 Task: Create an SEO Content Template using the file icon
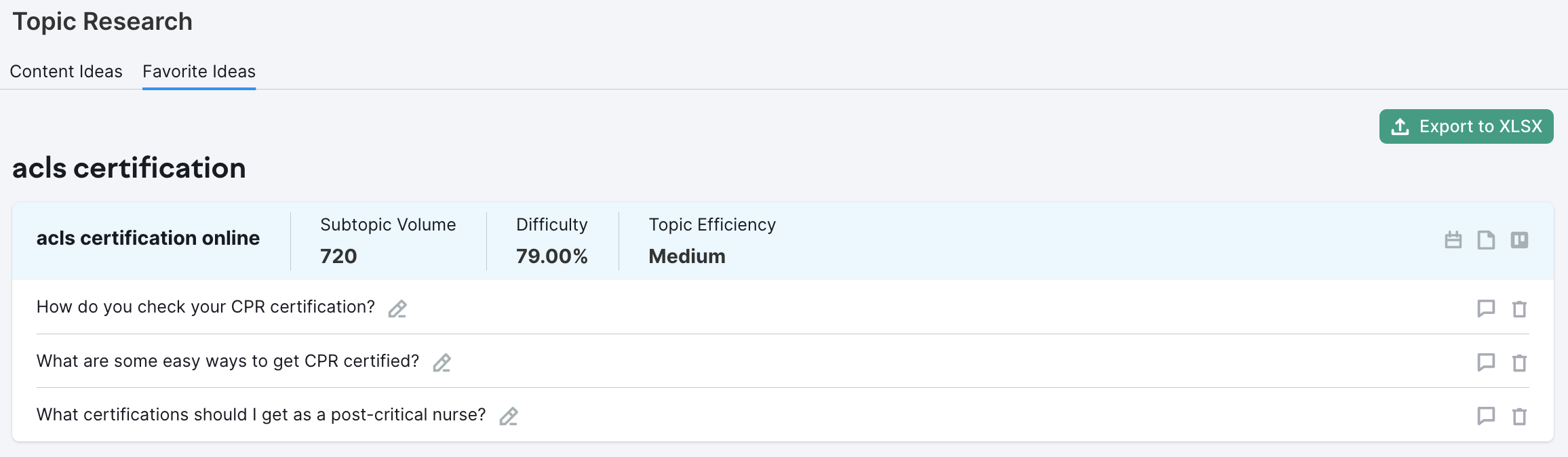pyautogui.click(x=1487, y=240)
